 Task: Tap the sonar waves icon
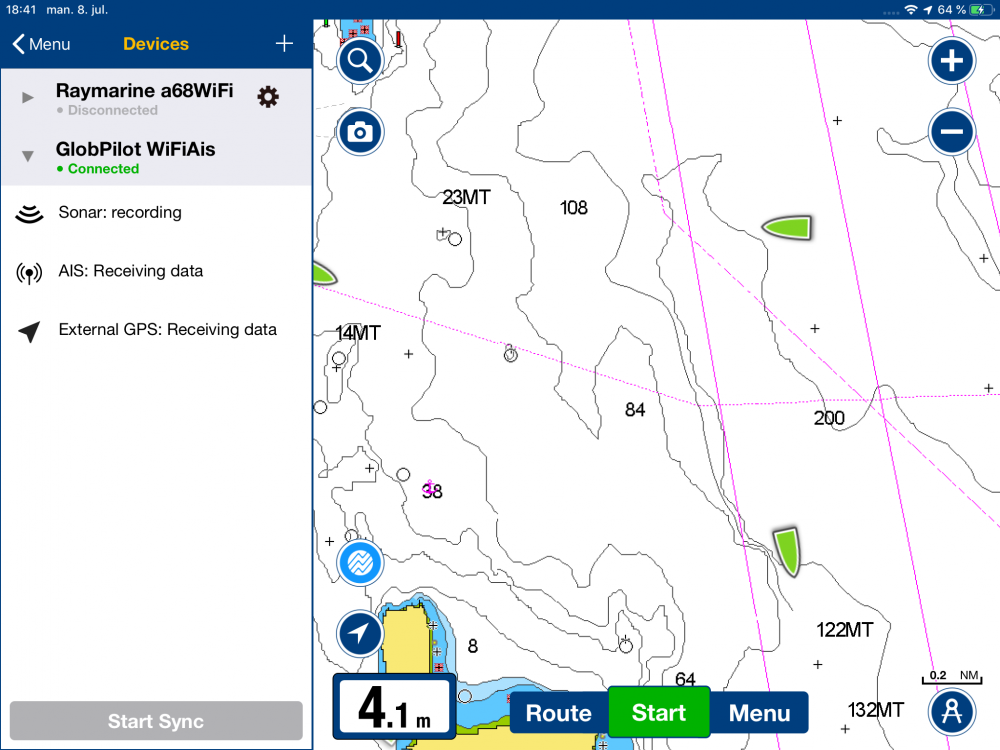(x=29, y=214)
